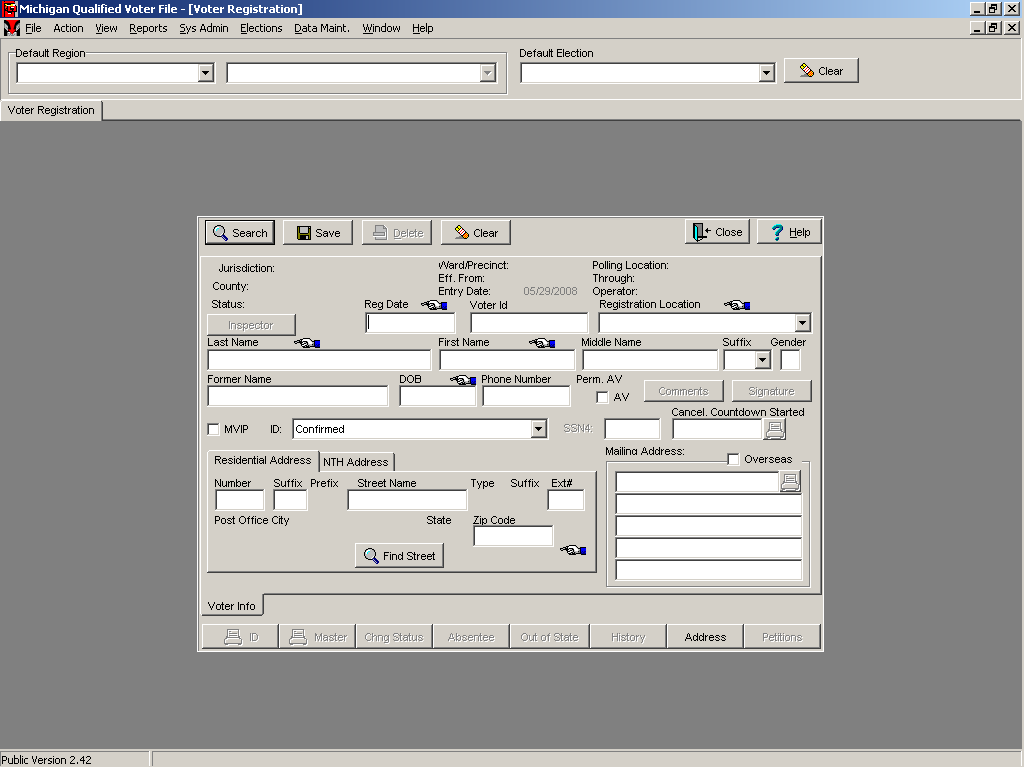The height and width of the screenshot is (768, 1024).
Task: Toggle the Perm. AV checkbox
Action: pos(602,398)
